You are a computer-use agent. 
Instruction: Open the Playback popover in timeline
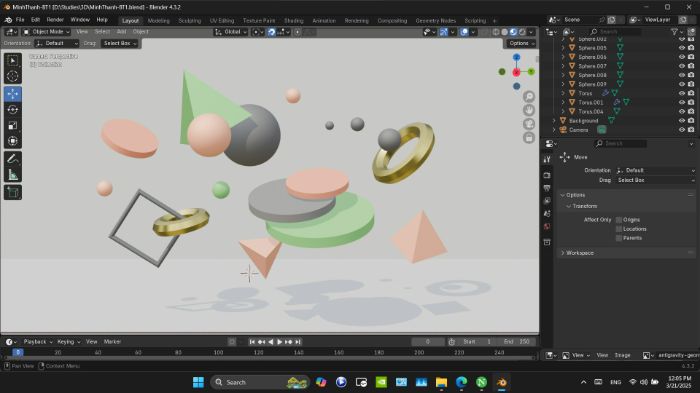[x=38, y=342]
